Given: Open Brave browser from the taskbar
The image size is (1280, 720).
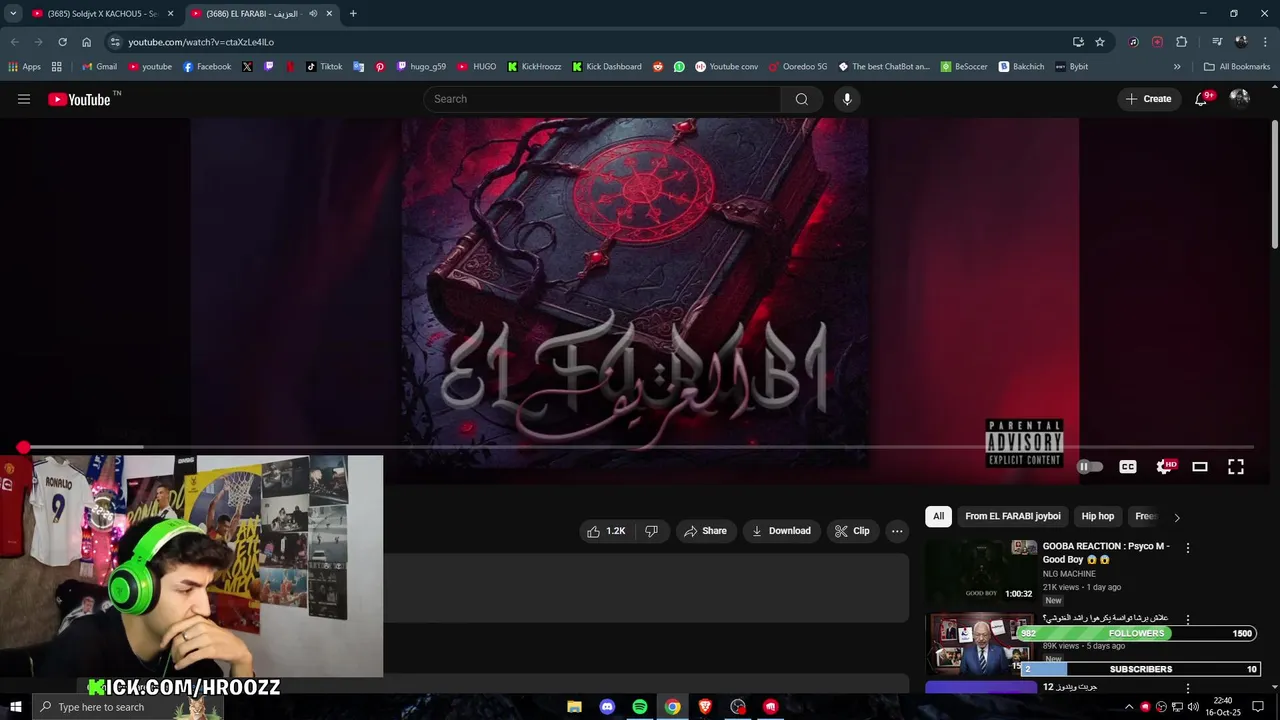Looking at the screenshot, I should [x=705, y=707].
